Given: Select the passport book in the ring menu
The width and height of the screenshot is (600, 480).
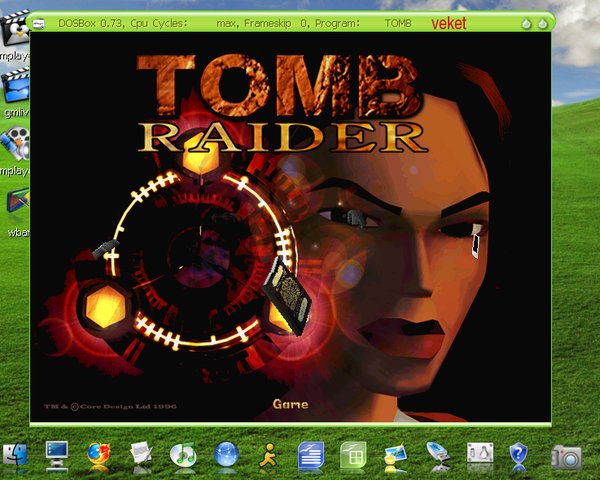Looking at the screenshot, I should coord(287,296).
